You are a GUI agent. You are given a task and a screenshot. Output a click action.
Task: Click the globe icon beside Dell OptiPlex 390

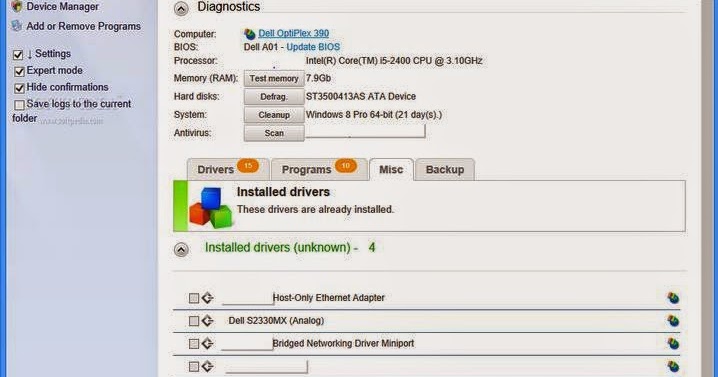(x=250, y=34)
